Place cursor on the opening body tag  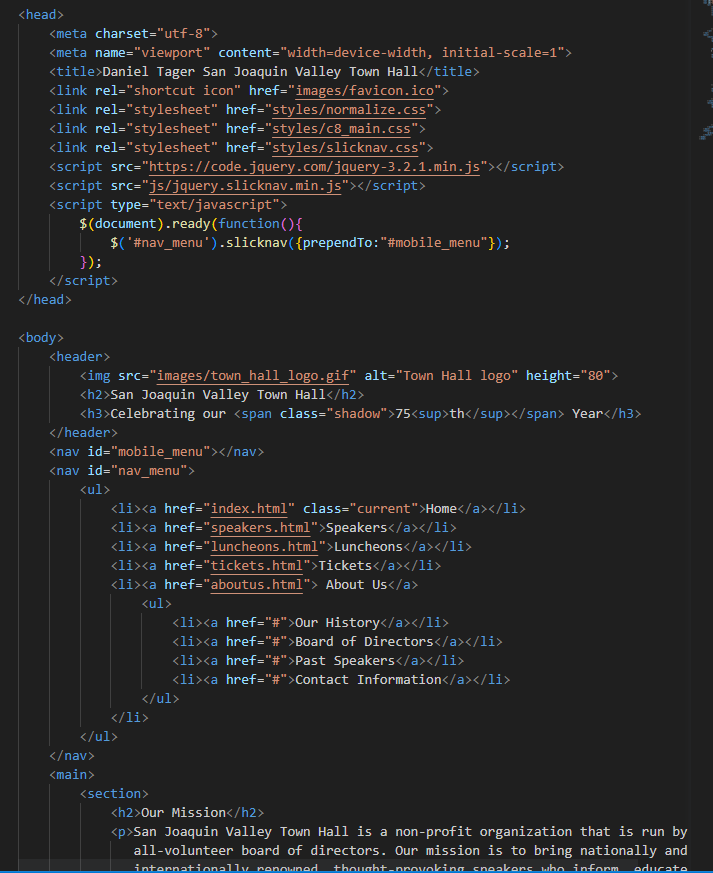tap(41, 337)
